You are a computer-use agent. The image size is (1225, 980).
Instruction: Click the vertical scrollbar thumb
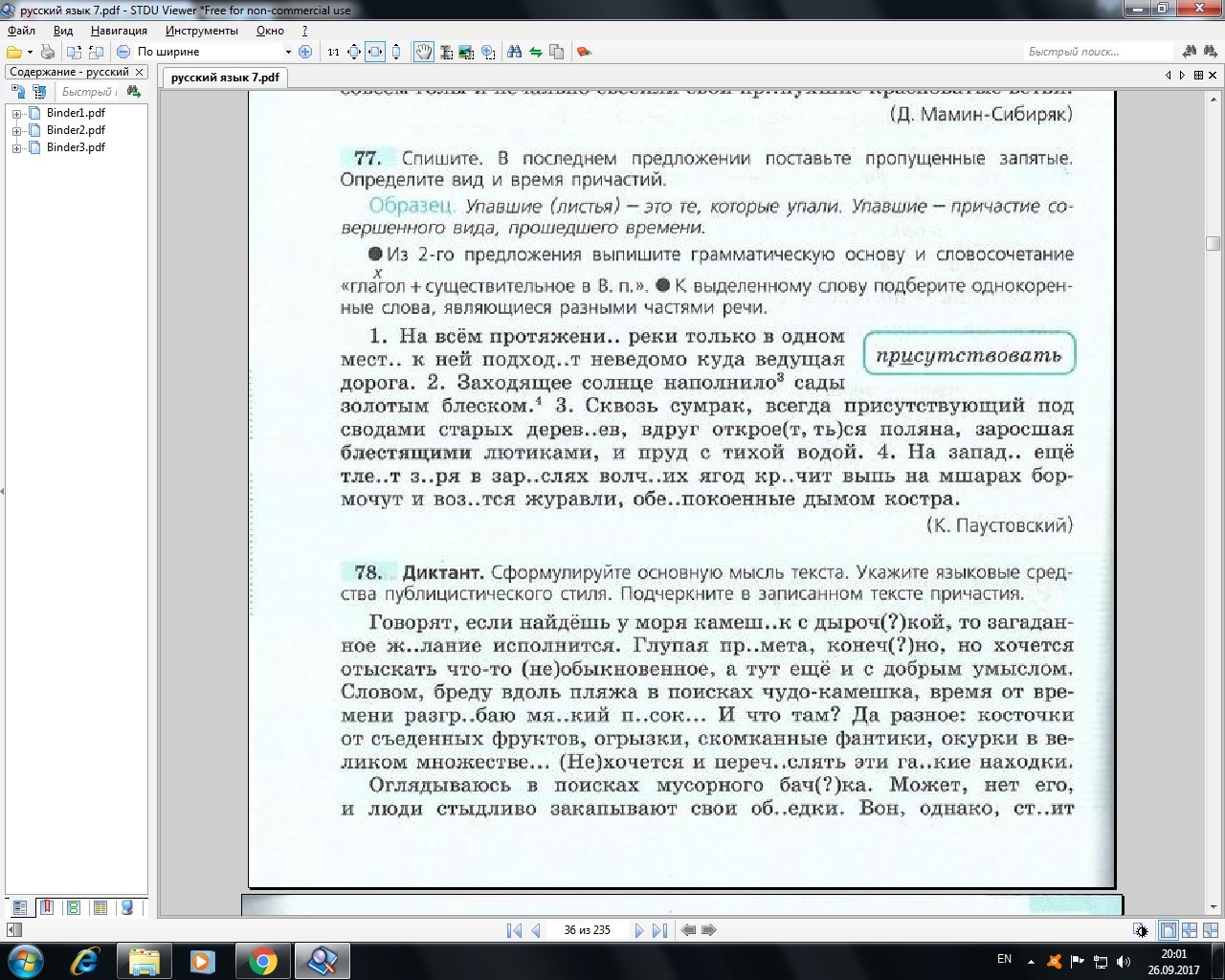pos(1214,243)
